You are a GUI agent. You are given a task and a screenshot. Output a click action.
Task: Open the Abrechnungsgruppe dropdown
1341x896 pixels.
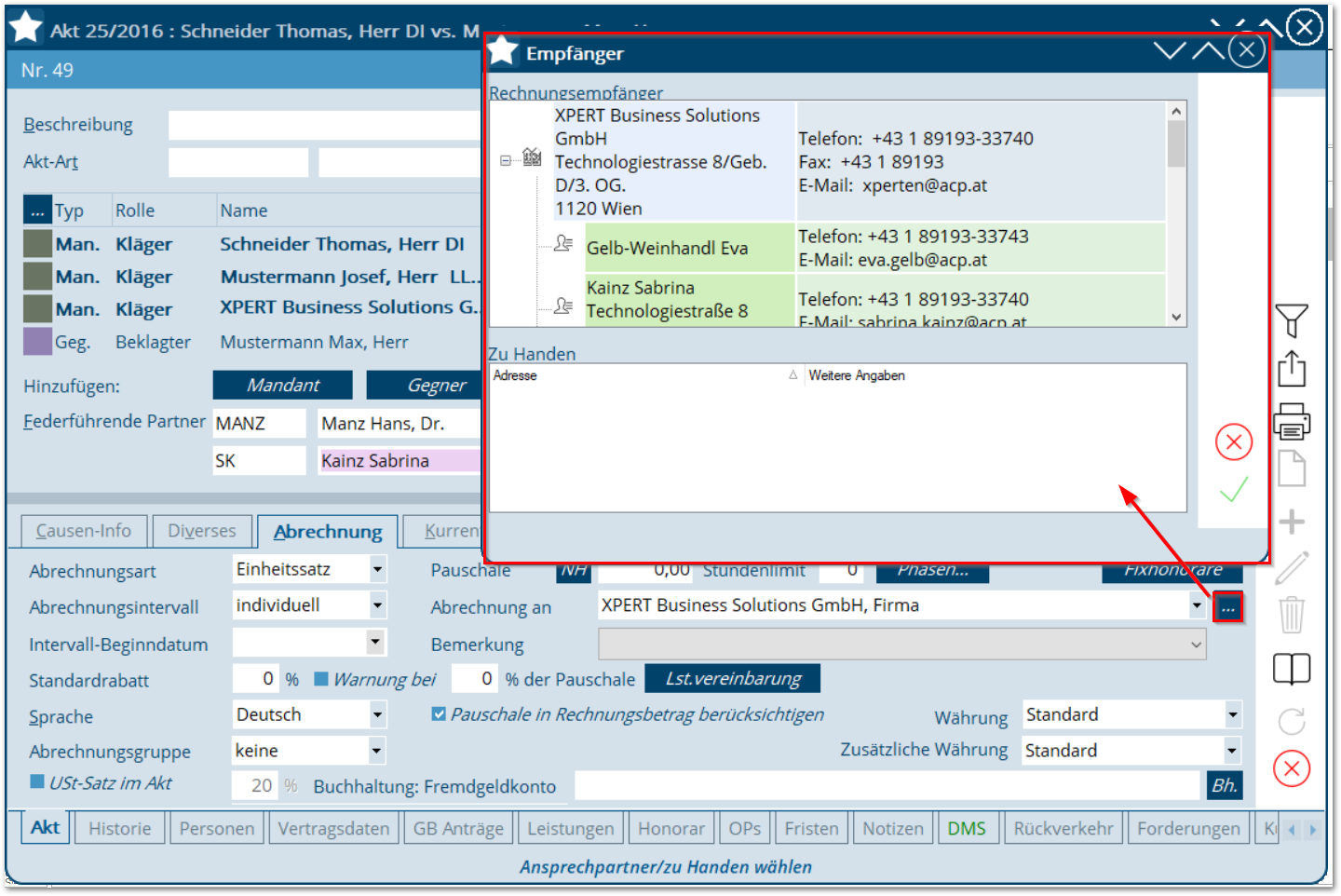tap(376, 751)
